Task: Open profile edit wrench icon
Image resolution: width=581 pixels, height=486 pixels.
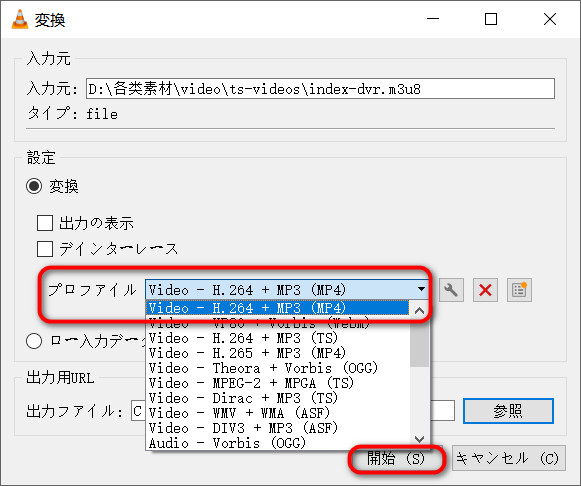Action: 451,290
